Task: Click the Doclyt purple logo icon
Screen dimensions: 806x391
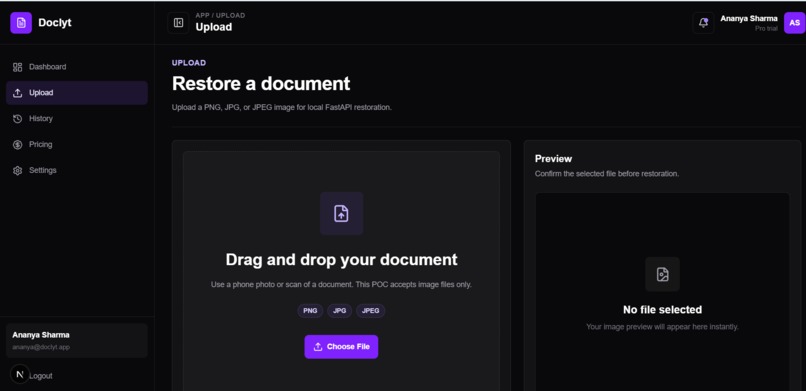Action: click(21, 23)
